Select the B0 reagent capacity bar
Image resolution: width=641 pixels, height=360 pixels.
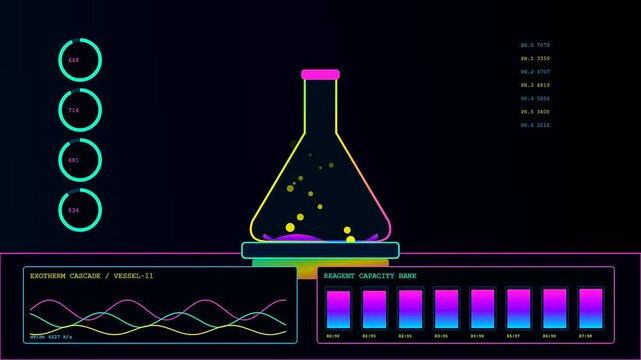click(338, 309)
